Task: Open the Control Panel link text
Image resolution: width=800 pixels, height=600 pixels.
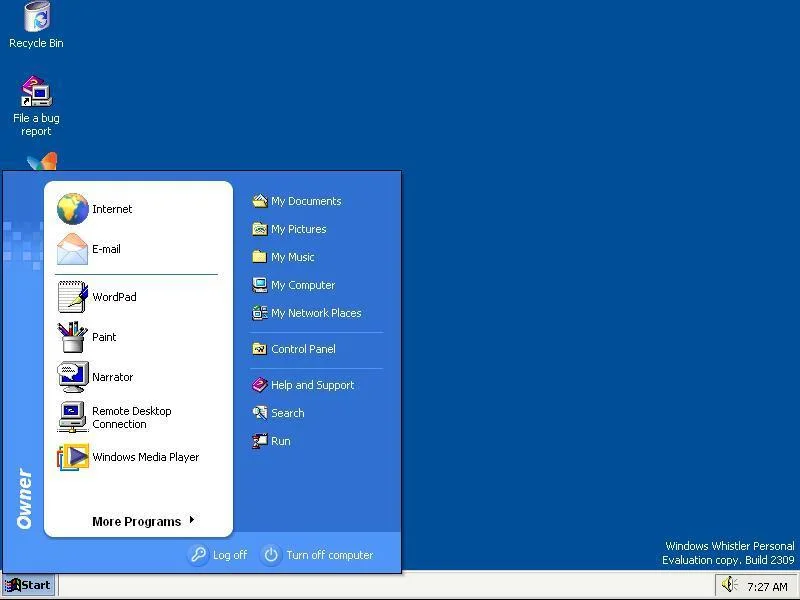Action: 303,349
